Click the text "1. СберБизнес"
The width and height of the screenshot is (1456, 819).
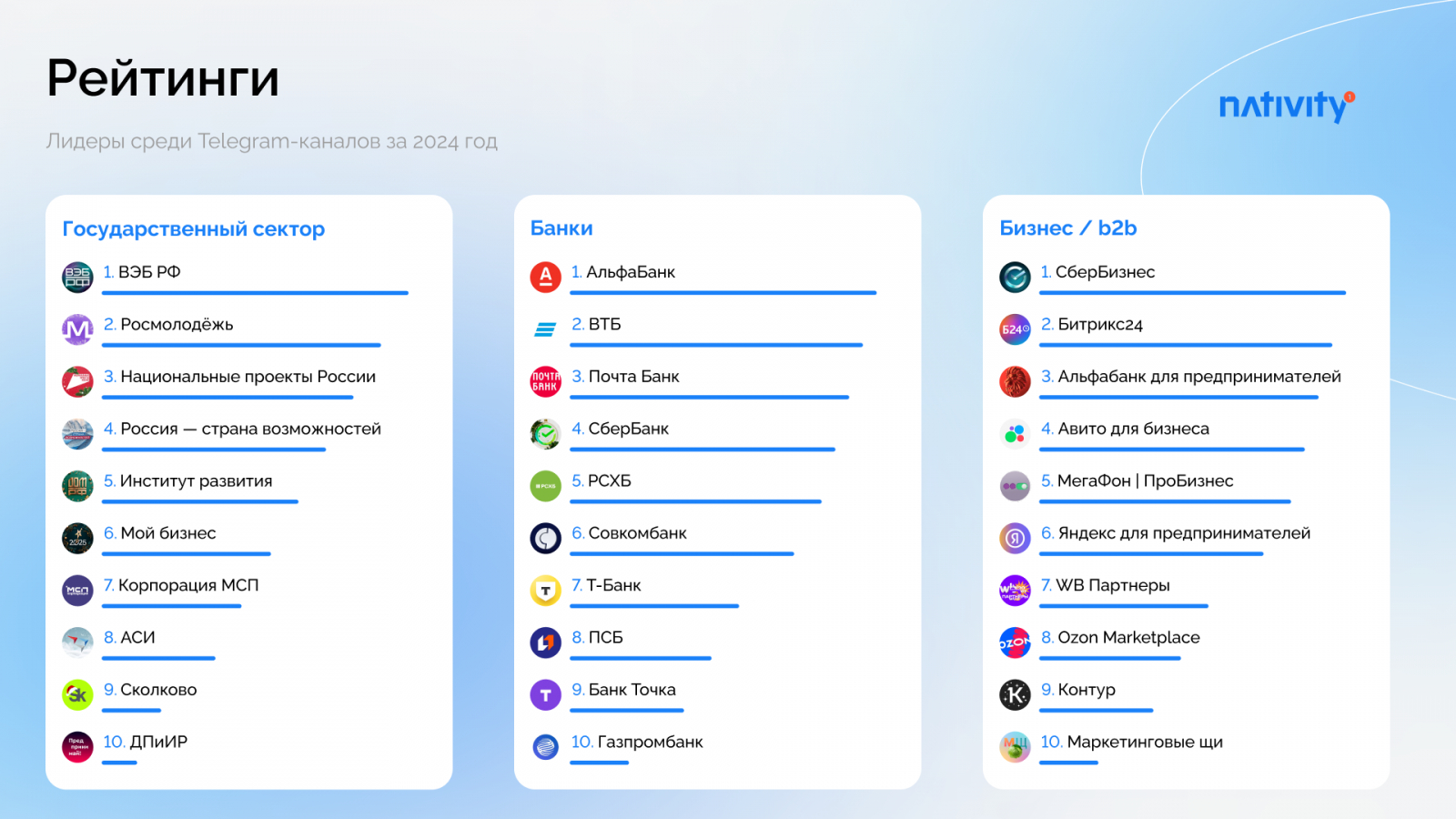point(1097,272)
